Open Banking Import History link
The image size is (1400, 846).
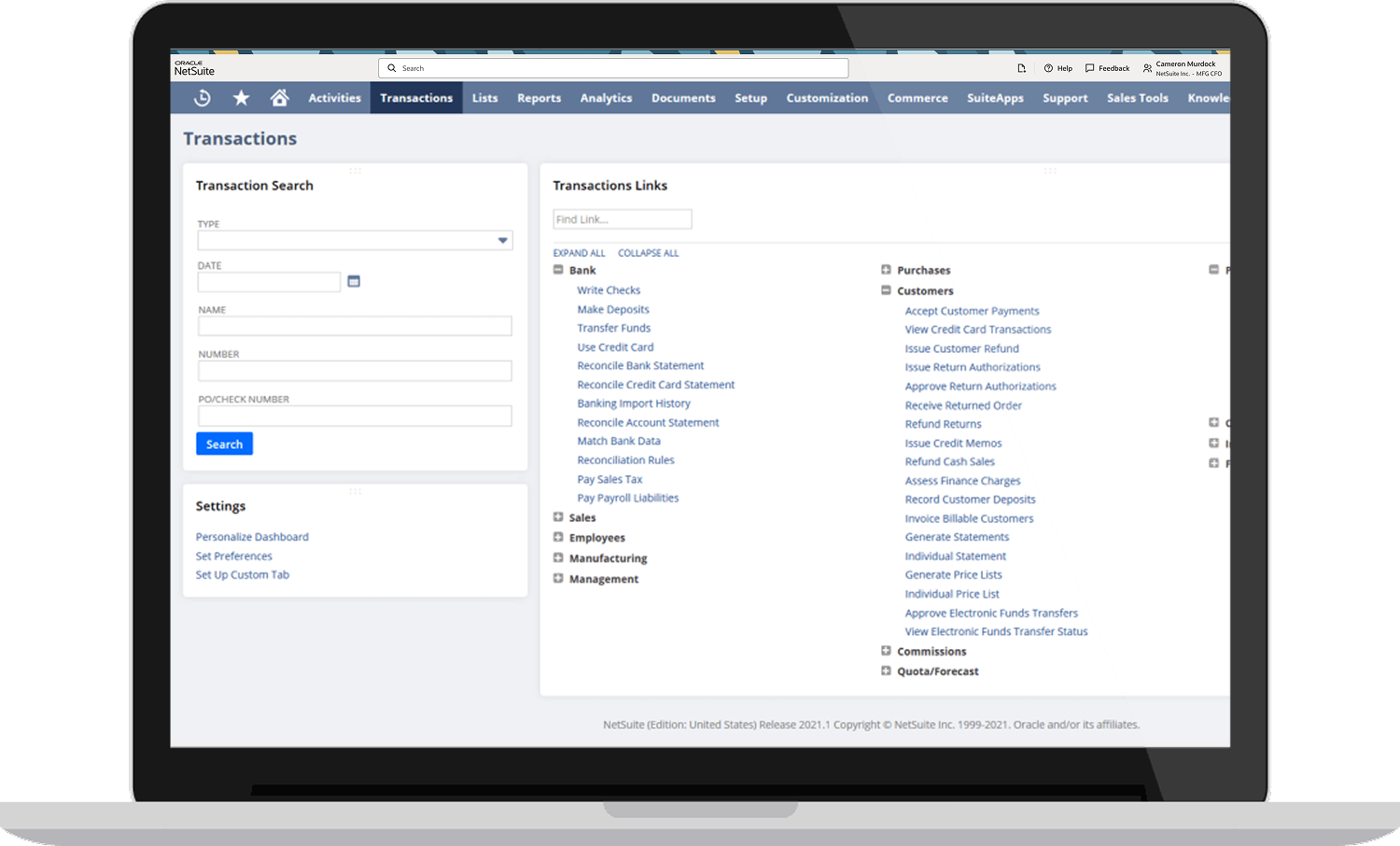[x=634, y=403]
